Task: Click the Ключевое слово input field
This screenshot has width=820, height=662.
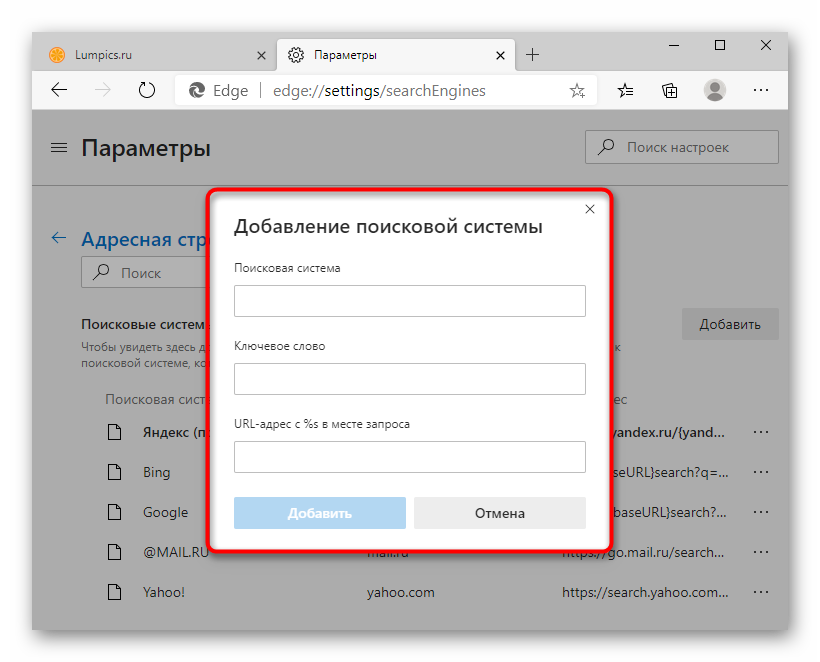Action: pos(409,379)
